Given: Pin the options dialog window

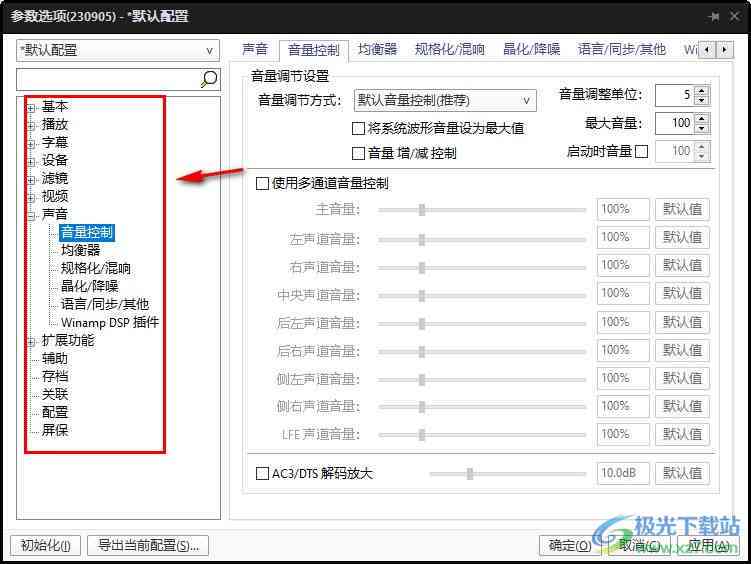Looking at the screenshot, I should (x=714, y=17).
